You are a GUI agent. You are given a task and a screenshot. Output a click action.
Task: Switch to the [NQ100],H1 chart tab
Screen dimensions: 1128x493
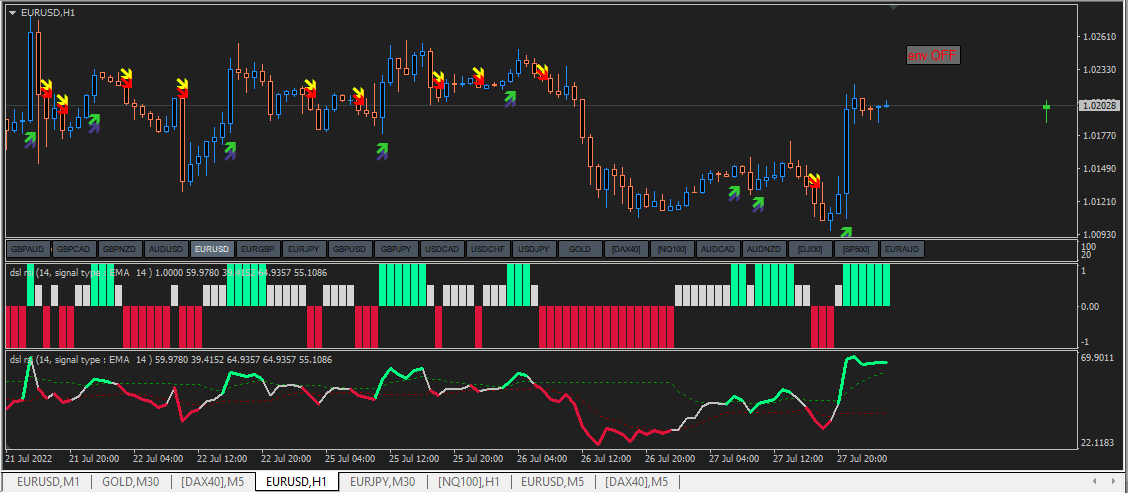pos(470,481)
